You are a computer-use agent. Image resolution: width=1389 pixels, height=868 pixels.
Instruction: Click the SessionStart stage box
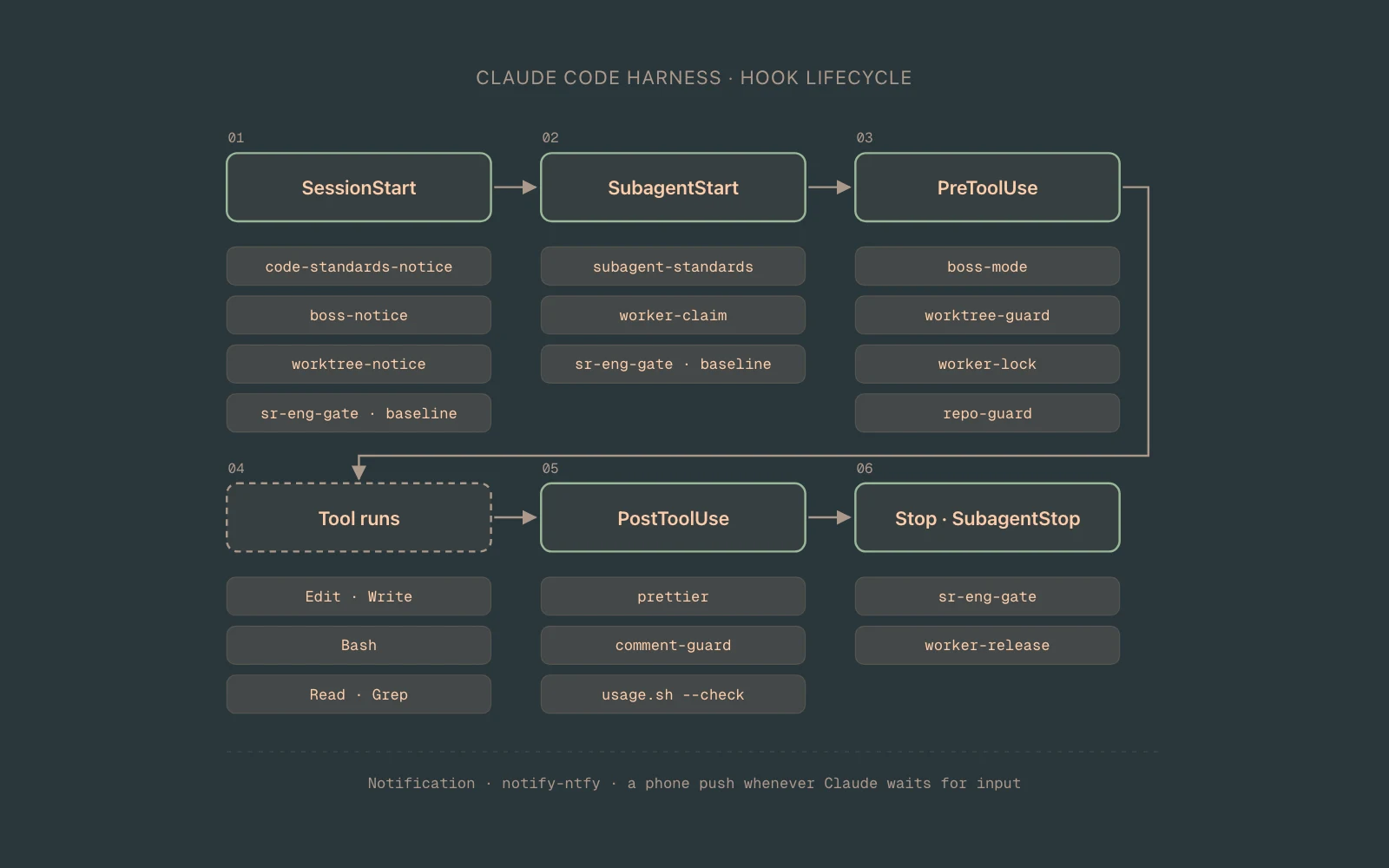(x=359, y=187)
